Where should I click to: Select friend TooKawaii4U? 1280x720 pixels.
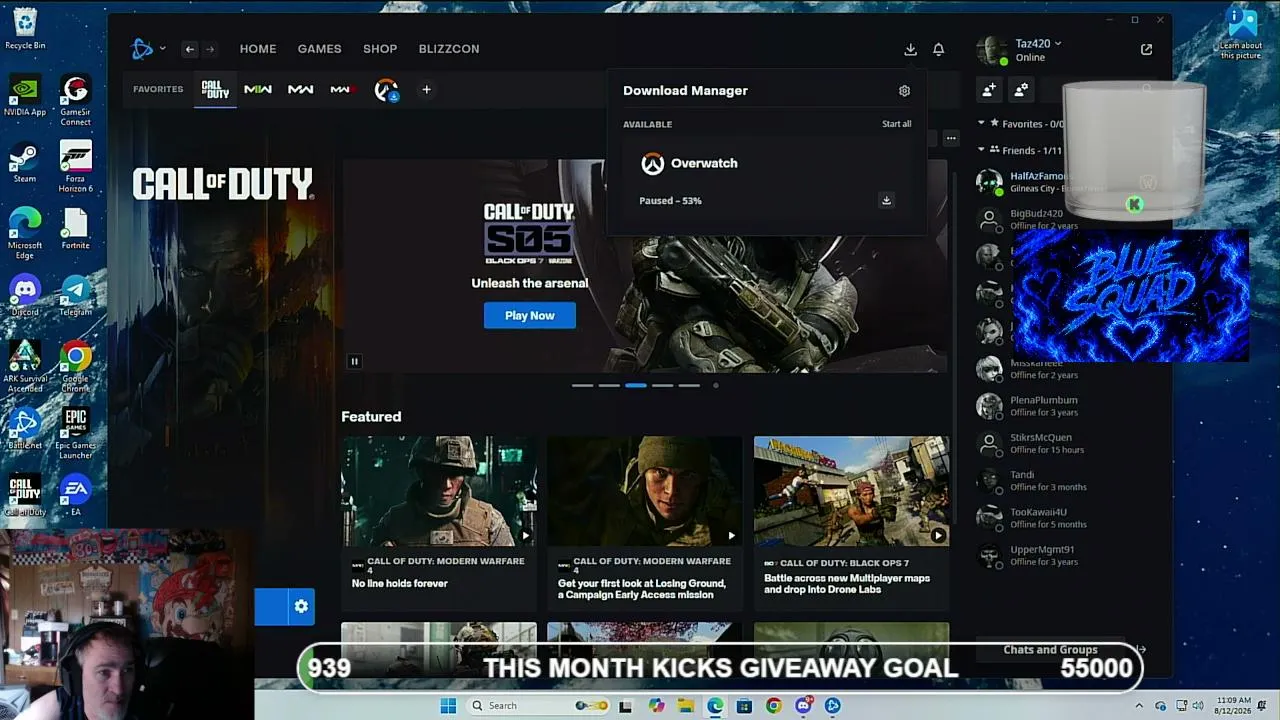[x=1060, y=517]
